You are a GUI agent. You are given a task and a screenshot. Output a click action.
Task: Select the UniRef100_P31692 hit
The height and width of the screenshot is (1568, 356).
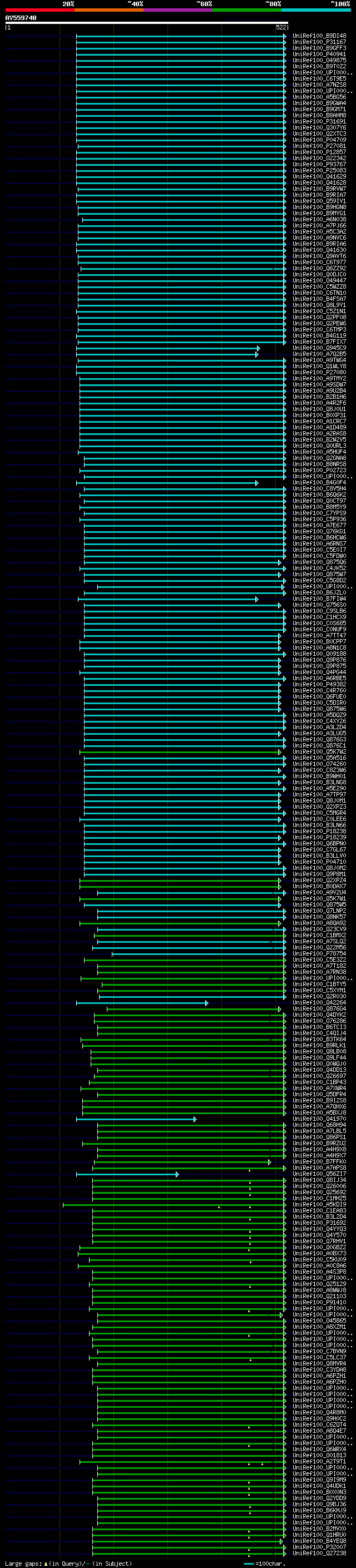tap(319, 1223)
